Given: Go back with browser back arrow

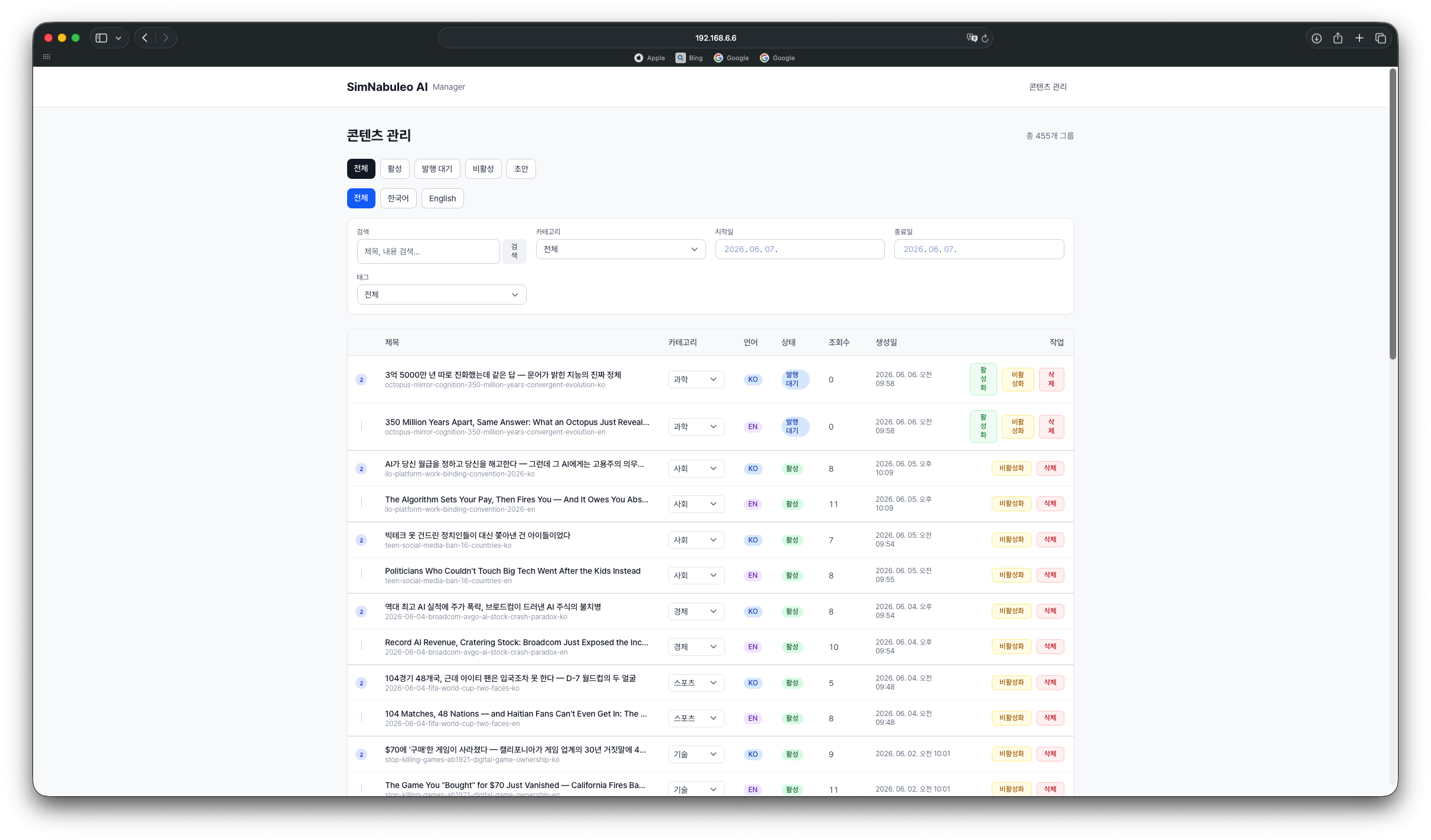Looking at the screenshot, I should (145, 38).
